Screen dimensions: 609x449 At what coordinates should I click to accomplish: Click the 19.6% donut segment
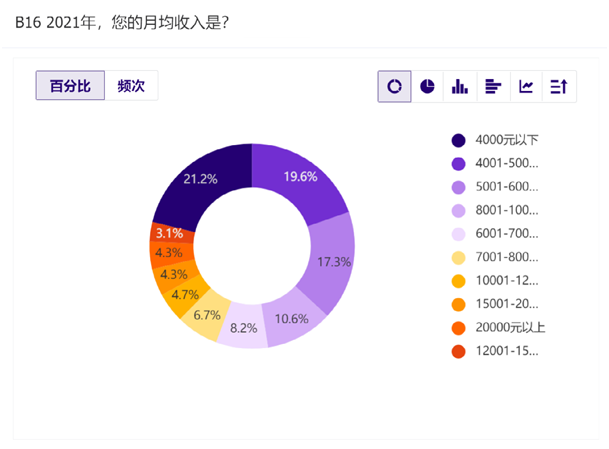pos(300,177)
